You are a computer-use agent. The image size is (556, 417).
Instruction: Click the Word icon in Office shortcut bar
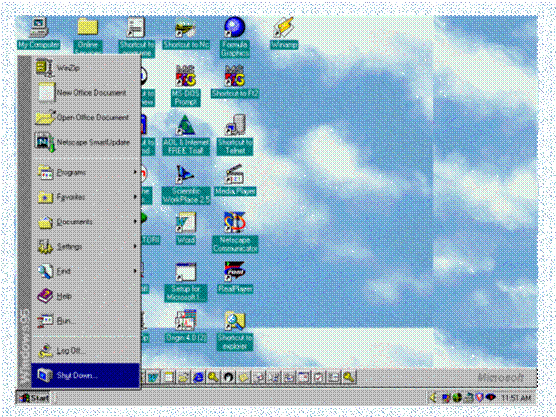pos(154,377)
